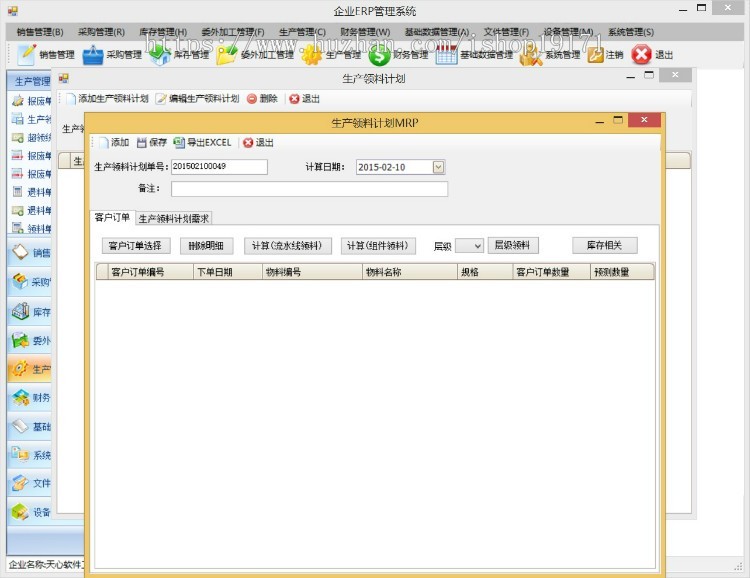Click 计算(流水线领料) button

point(287,245)
